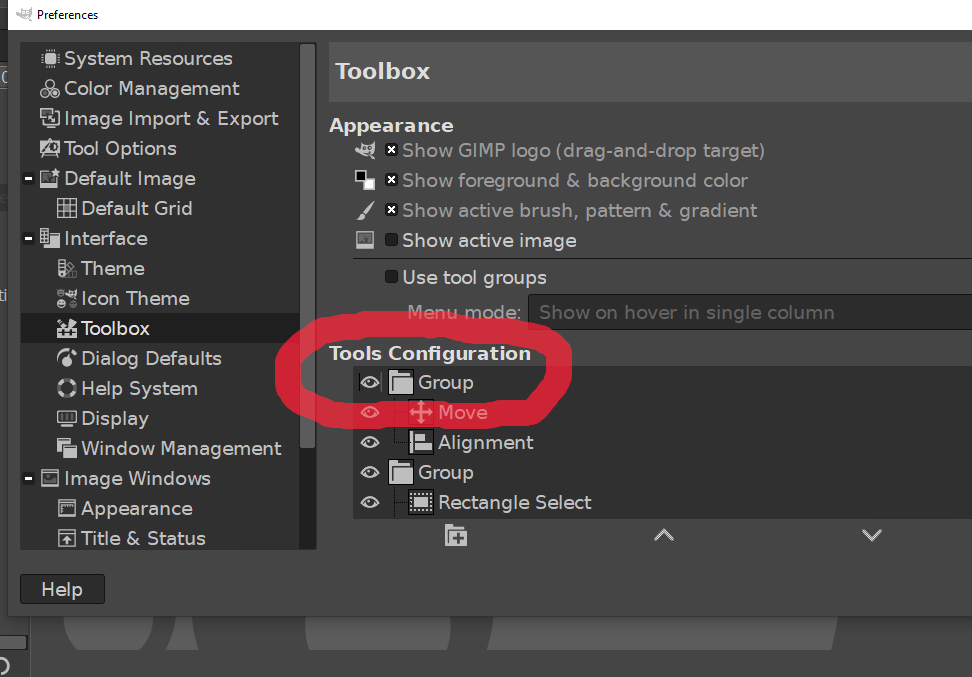The width and height of the screenshot is (972, 677).
Task: Open Tool Options preferences
Action: point(108,149)
